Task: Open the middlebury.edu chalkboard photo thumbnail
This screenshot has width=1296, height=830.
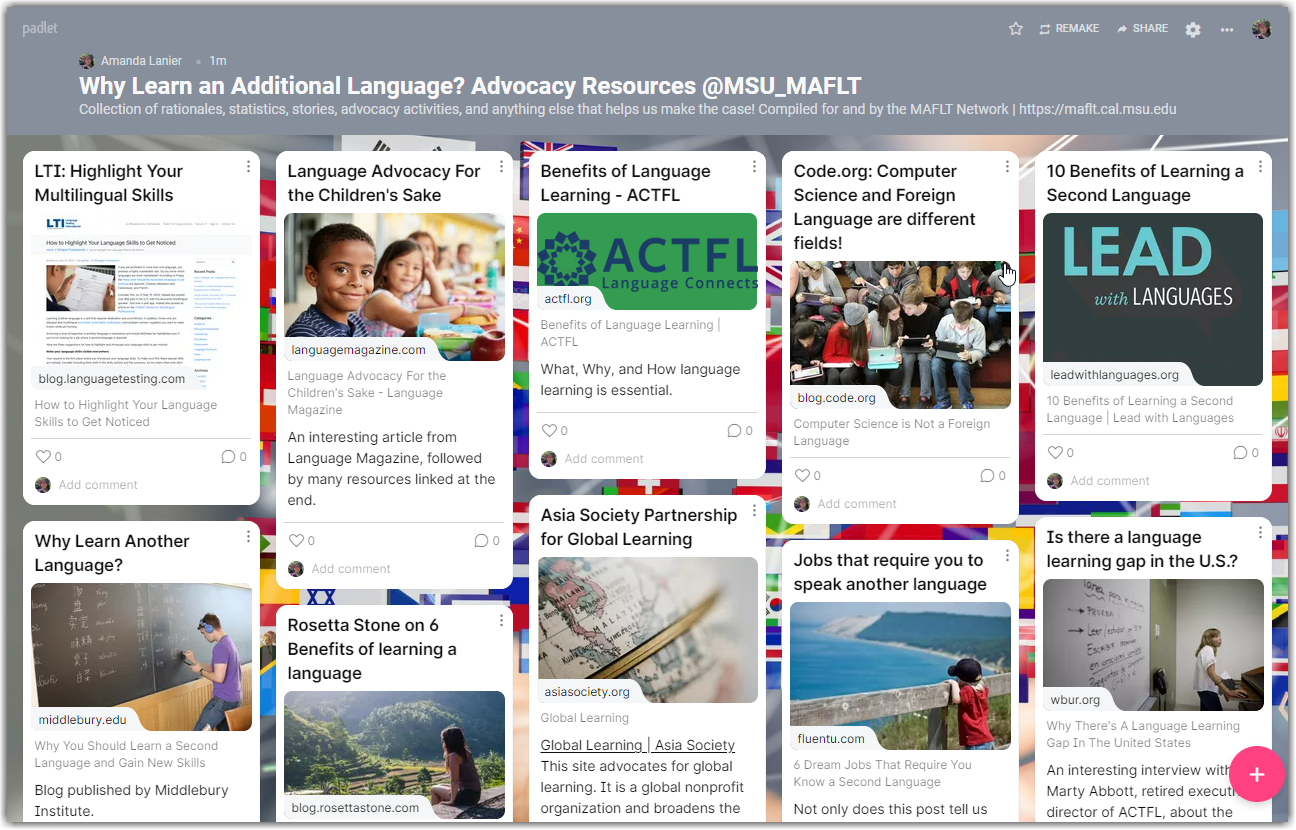Action: tap(141, 657)
